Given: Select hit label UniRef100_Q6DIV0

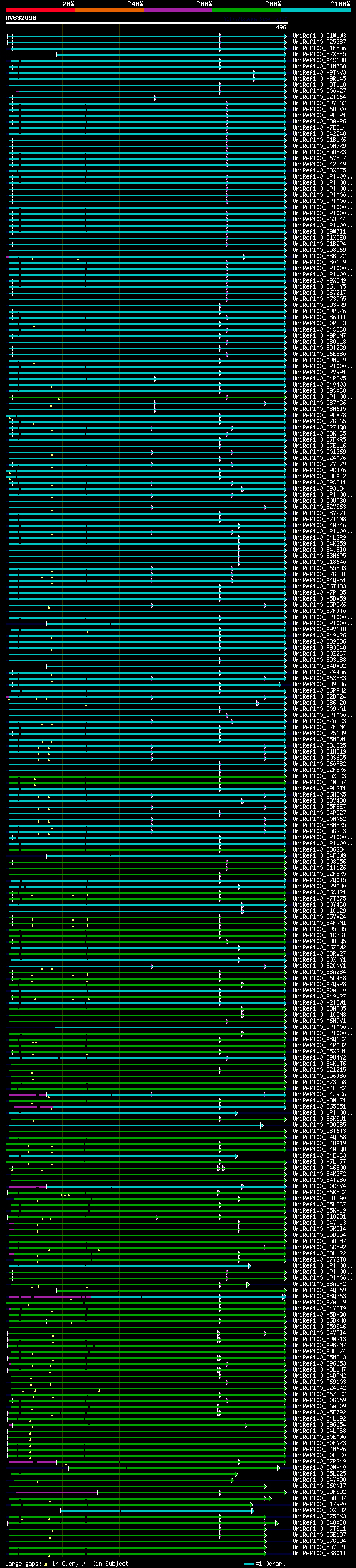Looking at the screenshot, I should pos(319,109).
